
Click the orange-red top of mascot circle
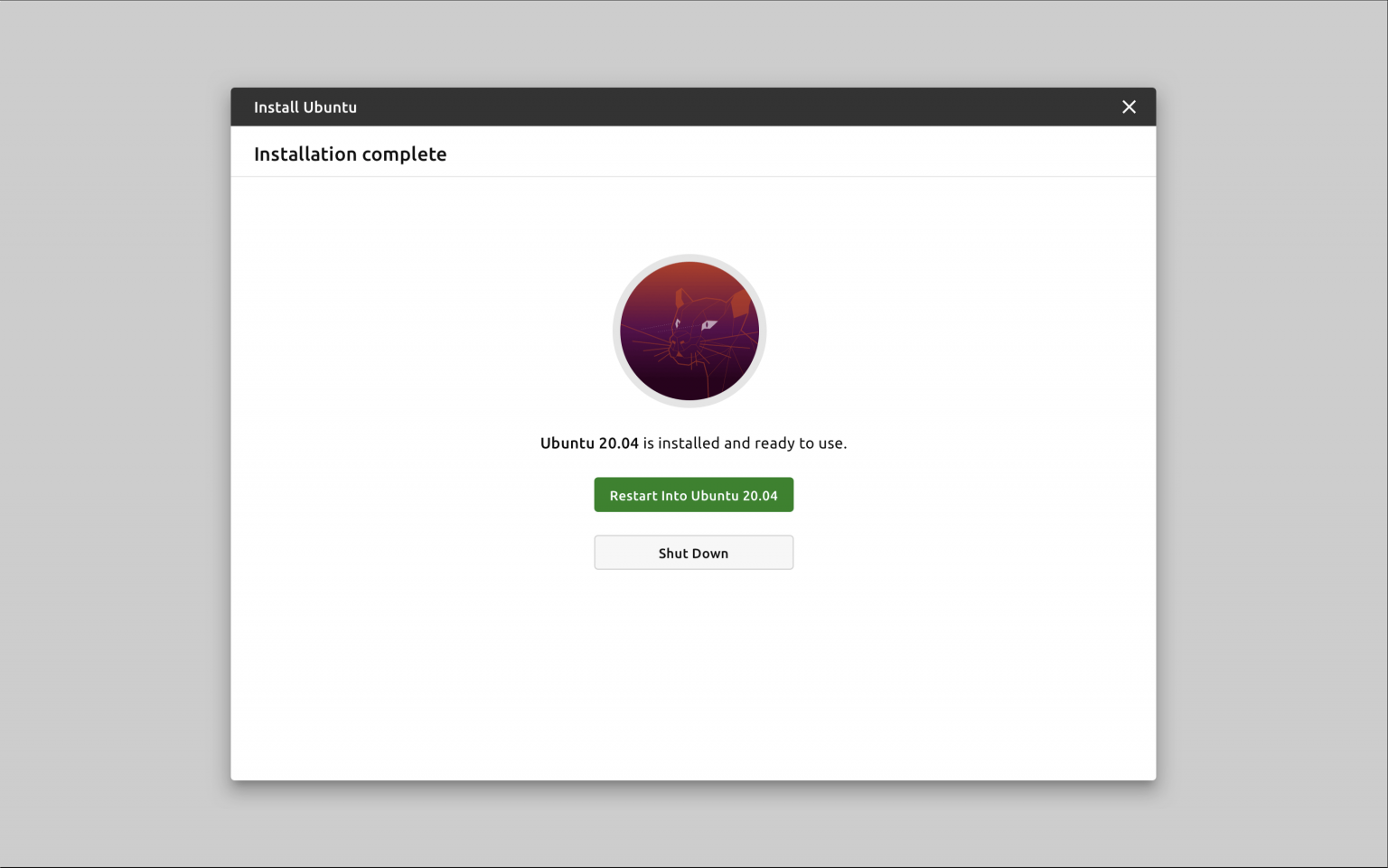[689, 274]
